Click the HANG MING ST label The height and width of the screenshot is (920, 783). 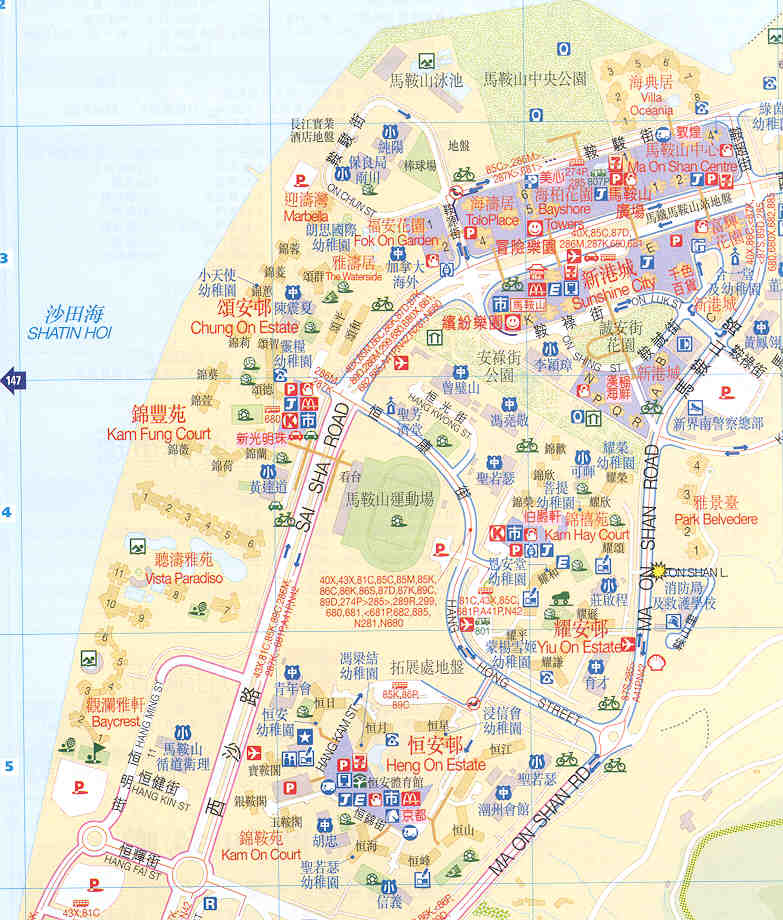coord(148,715)
